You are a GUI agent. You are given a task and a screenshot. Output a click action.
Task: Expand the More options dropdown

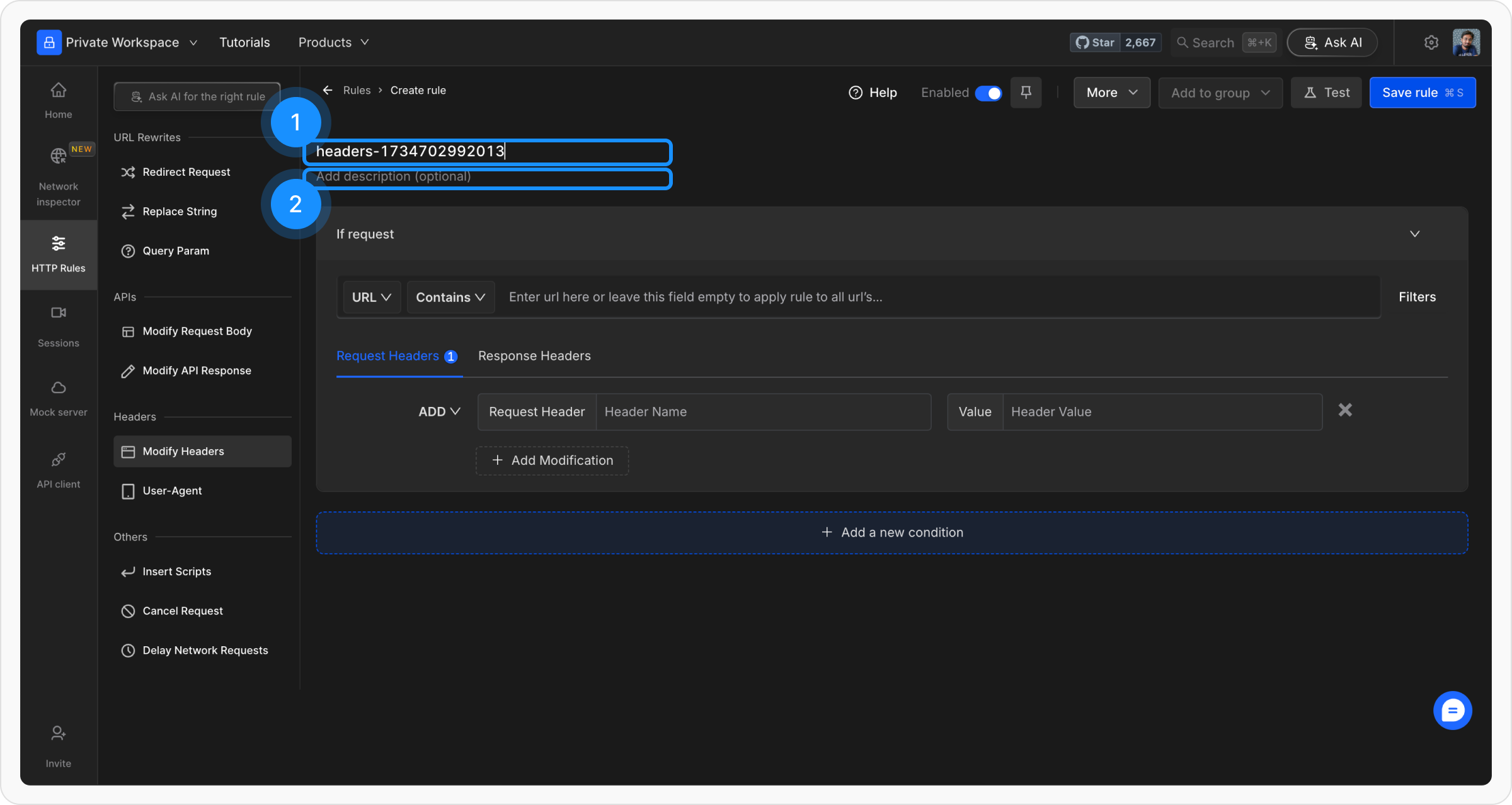pos(1111,93)
